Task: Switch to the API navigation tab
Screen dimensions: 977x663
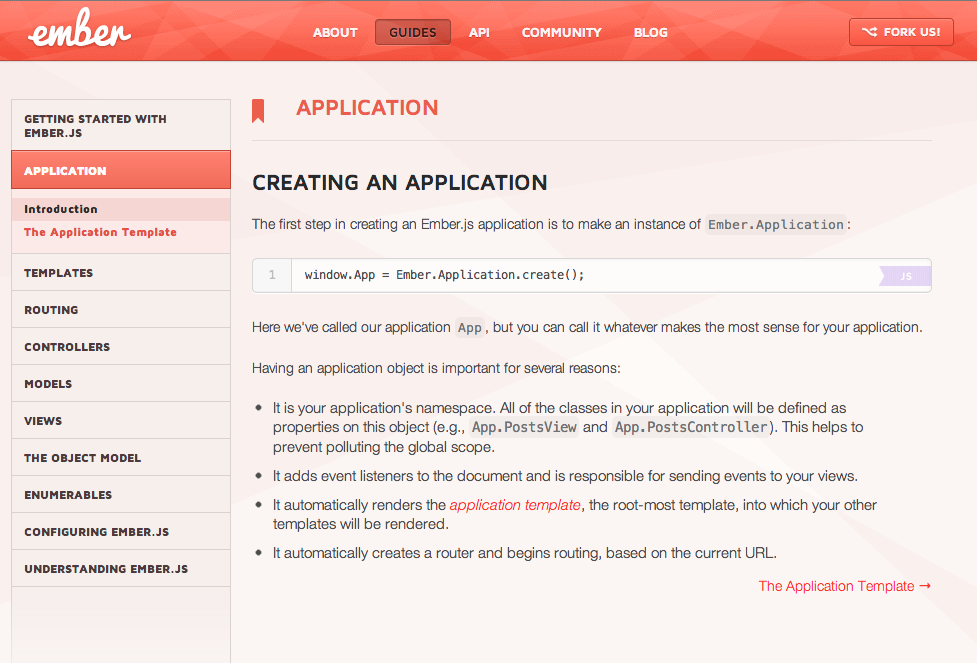Action: 479,31
